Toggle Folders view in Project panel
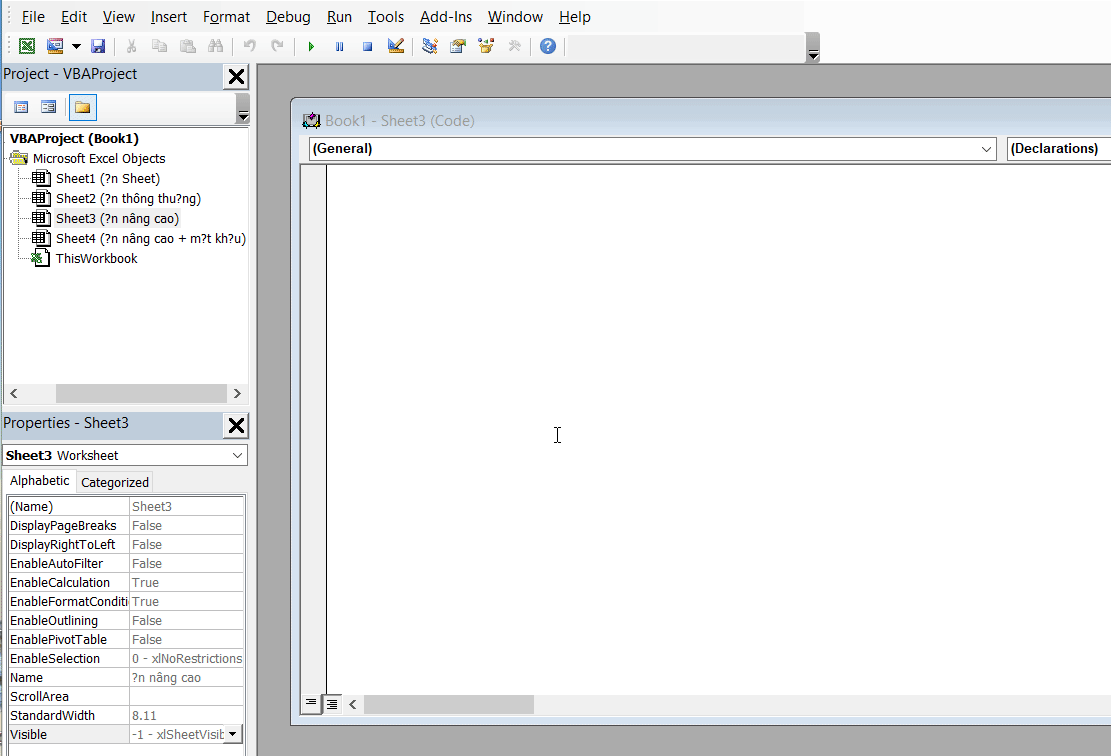1111x756 pixels. pyautogui.click(x=83, y=107)
